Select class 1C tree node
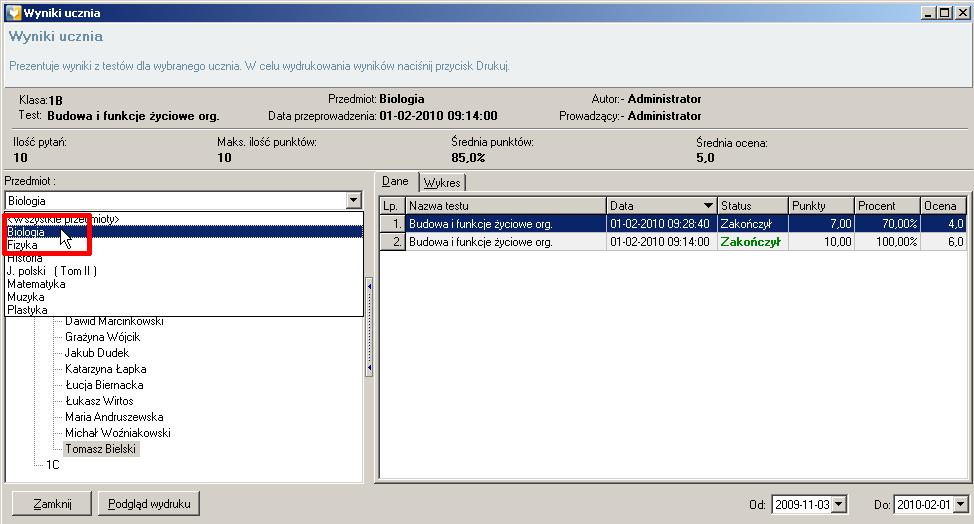Viewport: 974px width, 524px height. 53,465
